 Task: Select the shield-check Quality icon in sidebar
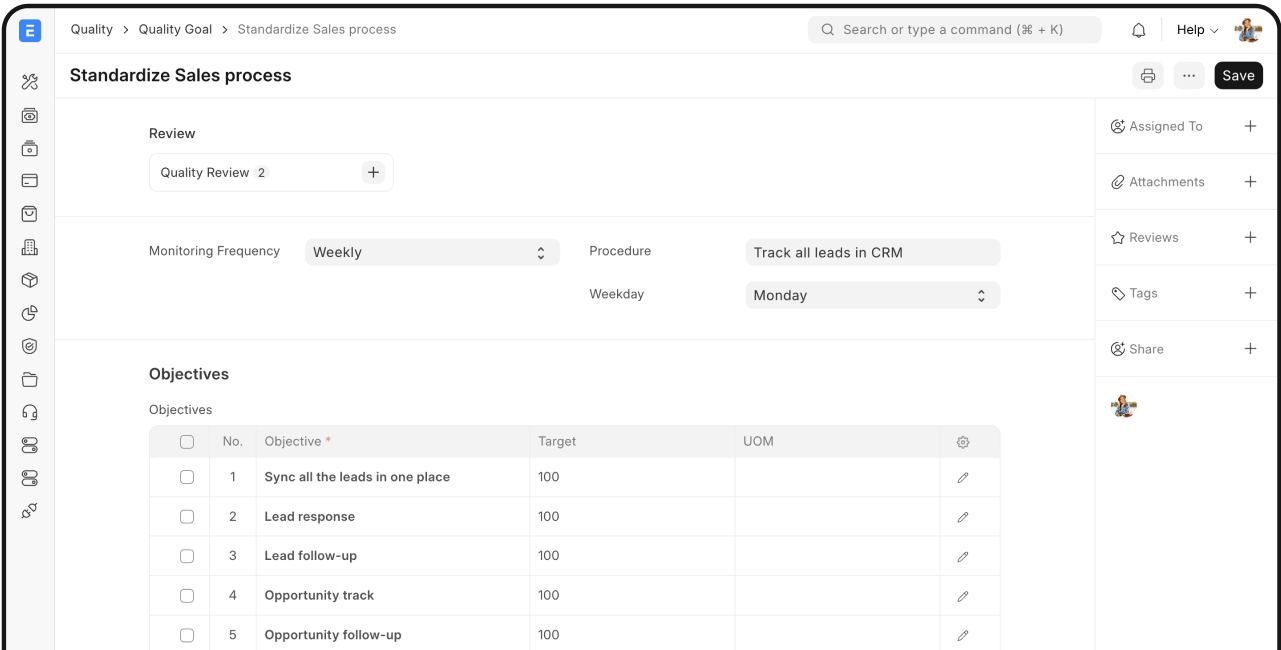tap(29, 346)
